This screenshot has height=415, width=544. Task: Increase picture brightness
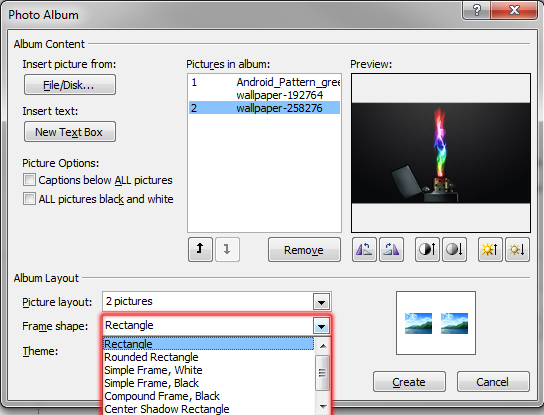point(490,249)
